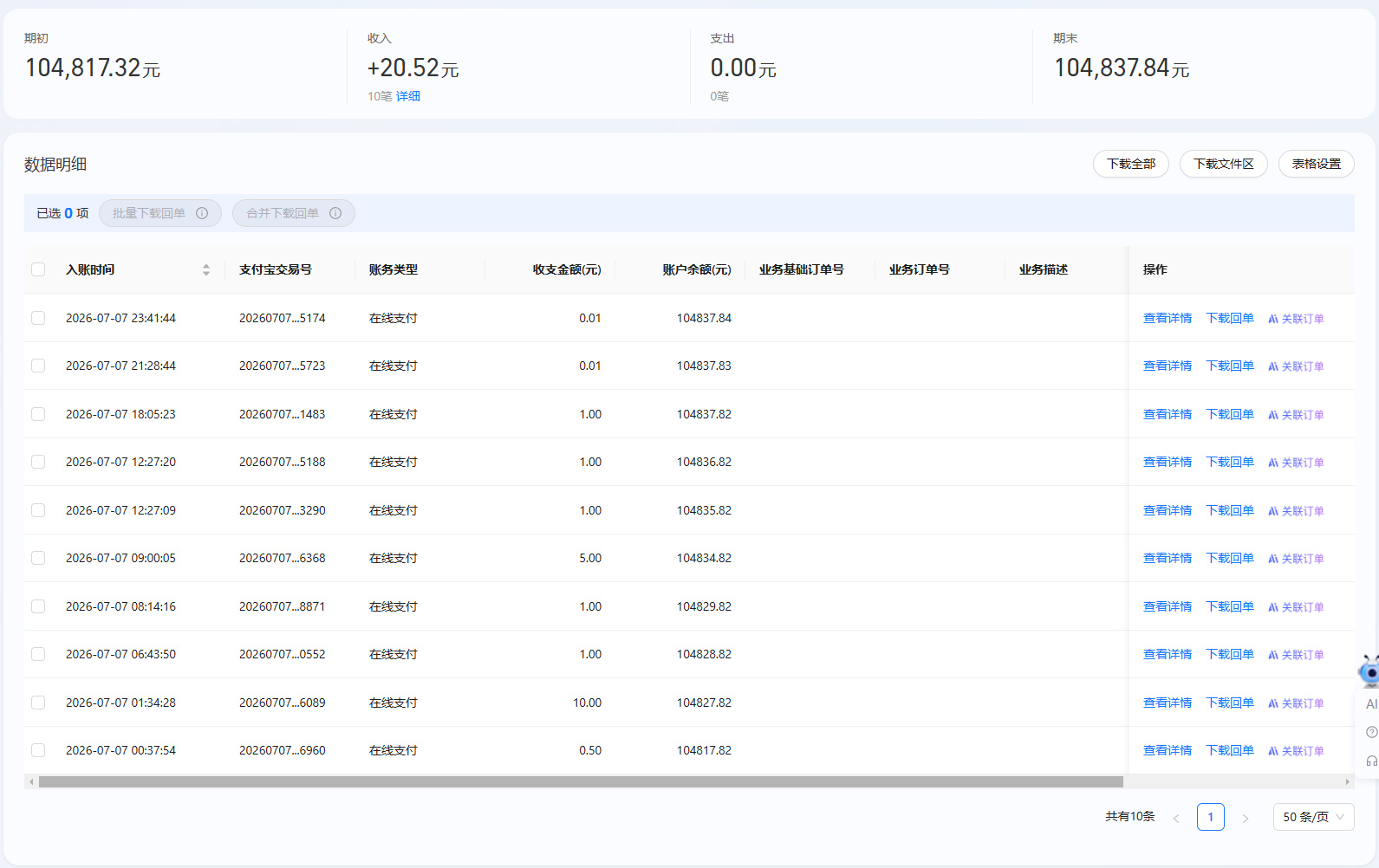Viewport: 1379px width, 868px height.
Task: Open AI 关联订单 for the 10.00 payment
Action: [x=1296, y=703]
